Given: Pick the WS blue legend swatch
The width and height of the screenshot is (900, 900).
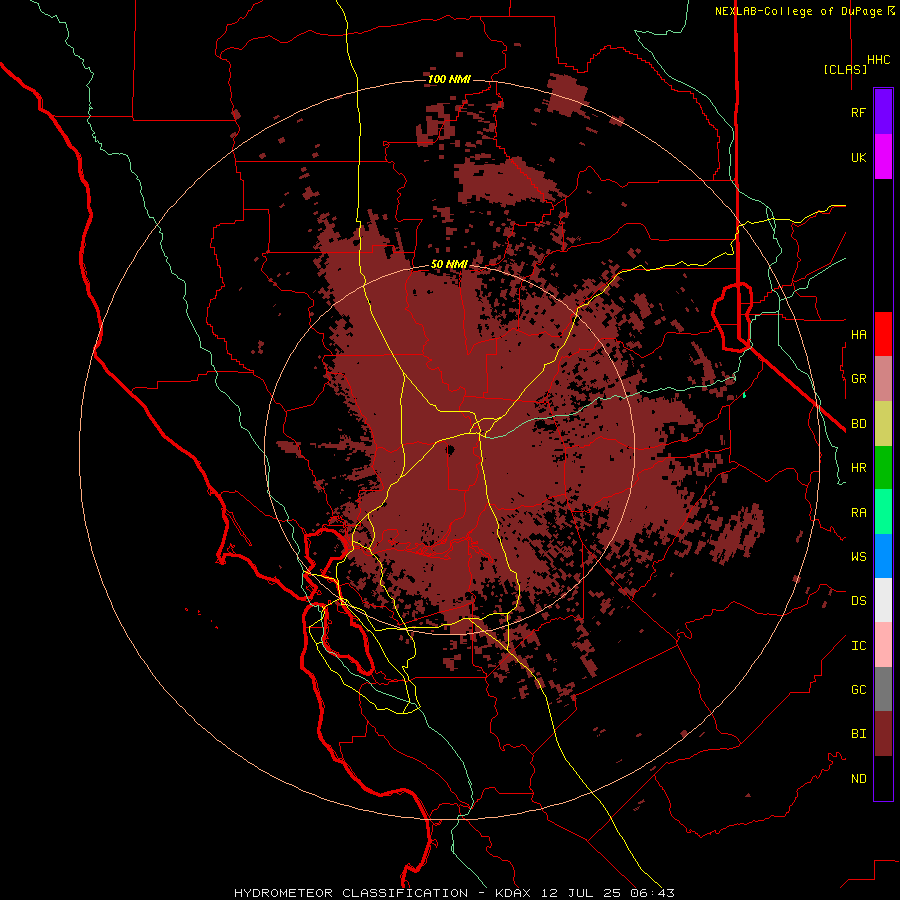Looking at the screenshot, I should click(x=883, y=556).
